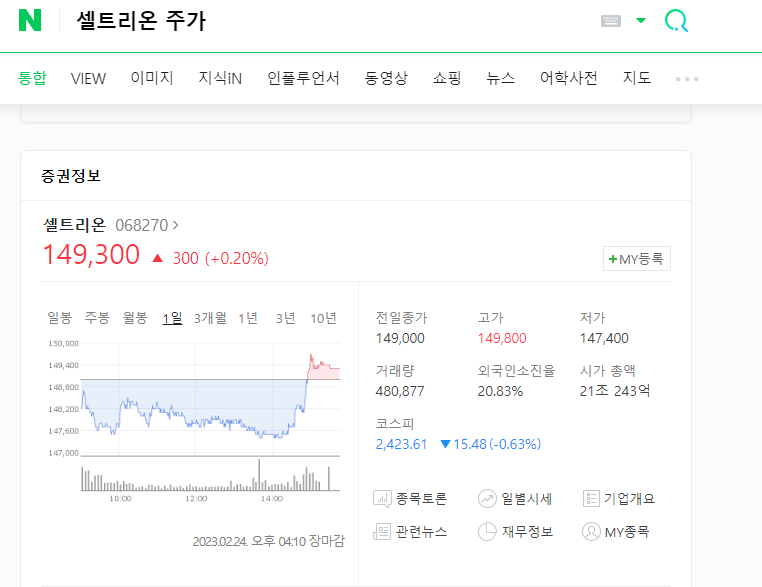Select the 통합 tab
The image size is (762, 587).
[x=32, y=78]
